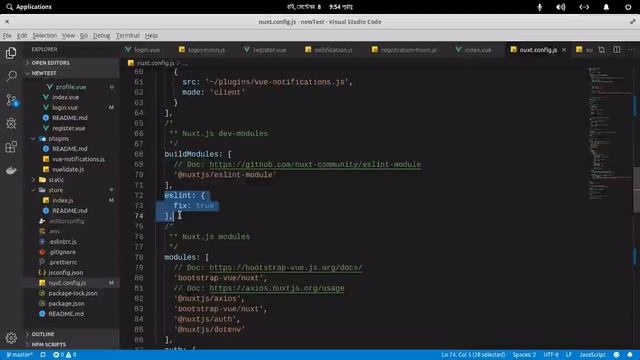This screenshot has height=360, width=640.
Task: Open the Terminal menu
Action: (x=127, y=36)
